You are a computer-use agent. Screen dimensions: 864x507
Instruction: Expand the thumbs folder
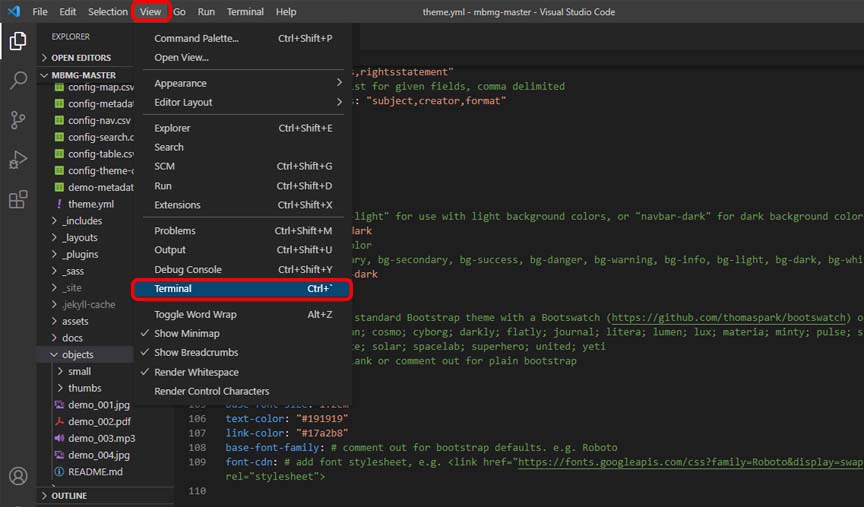pos(84,388)
